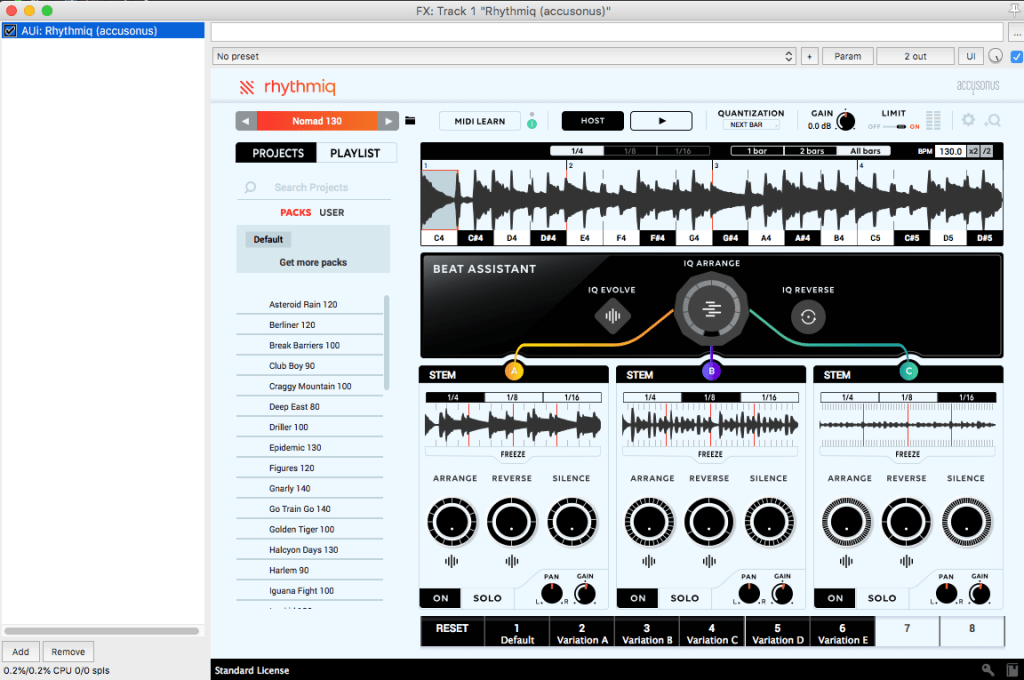The width and height of the screenshot is (1024, 680).
Task: Select the PACKS tab
Action: tap(295, 212)
